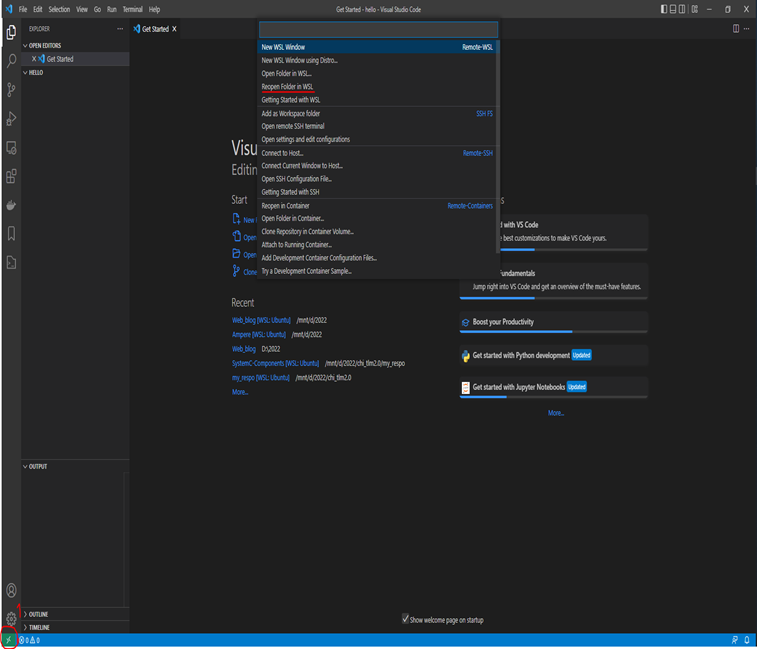Click the split editor icon
The height and width of the screenshot is (649, 757).
click(x=736, y=29)
